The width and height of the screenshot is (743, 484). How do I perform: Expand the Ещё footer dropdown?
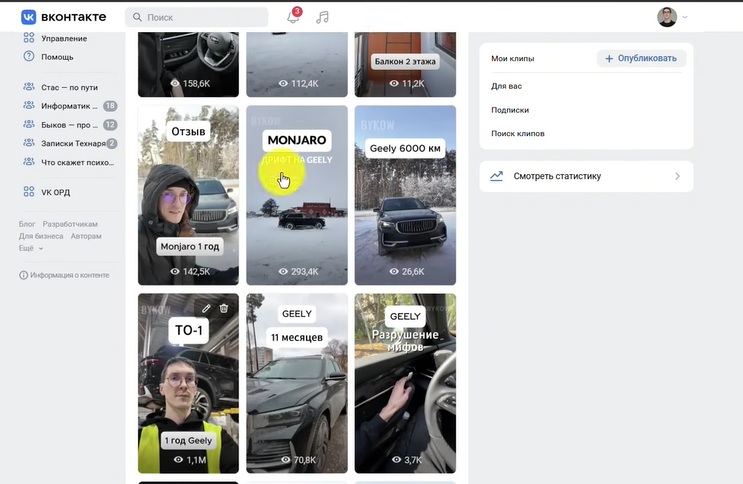point(31,248)
